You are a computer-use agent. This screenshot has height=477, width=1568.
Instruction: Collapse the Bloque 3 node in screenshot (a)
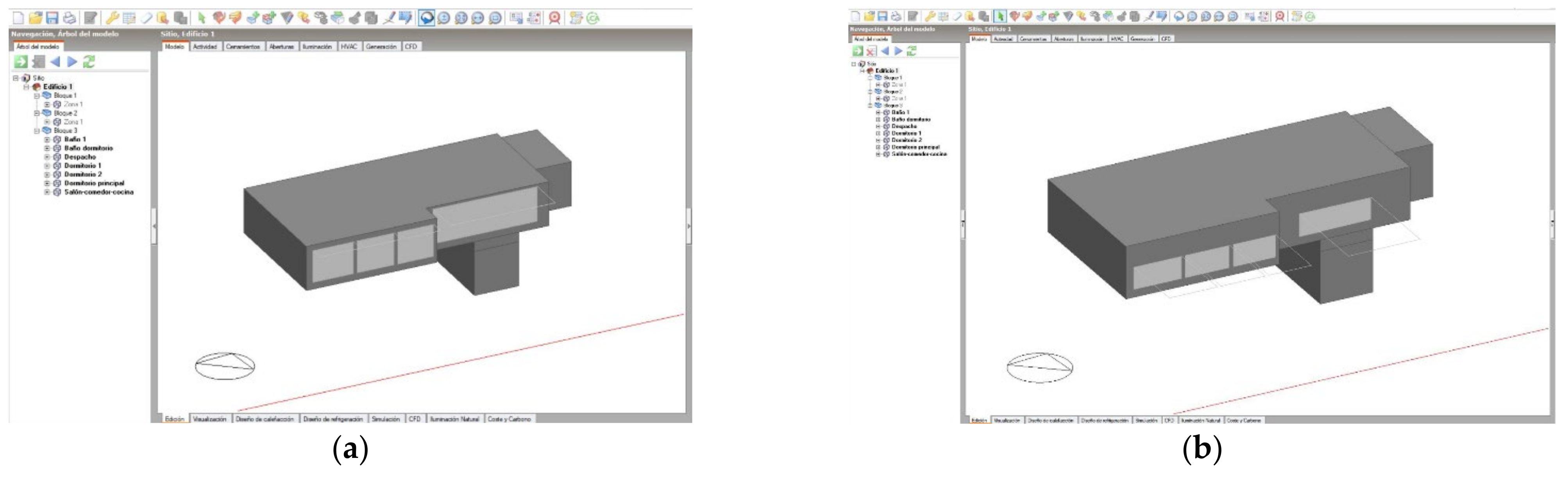[x=36, y=131]
